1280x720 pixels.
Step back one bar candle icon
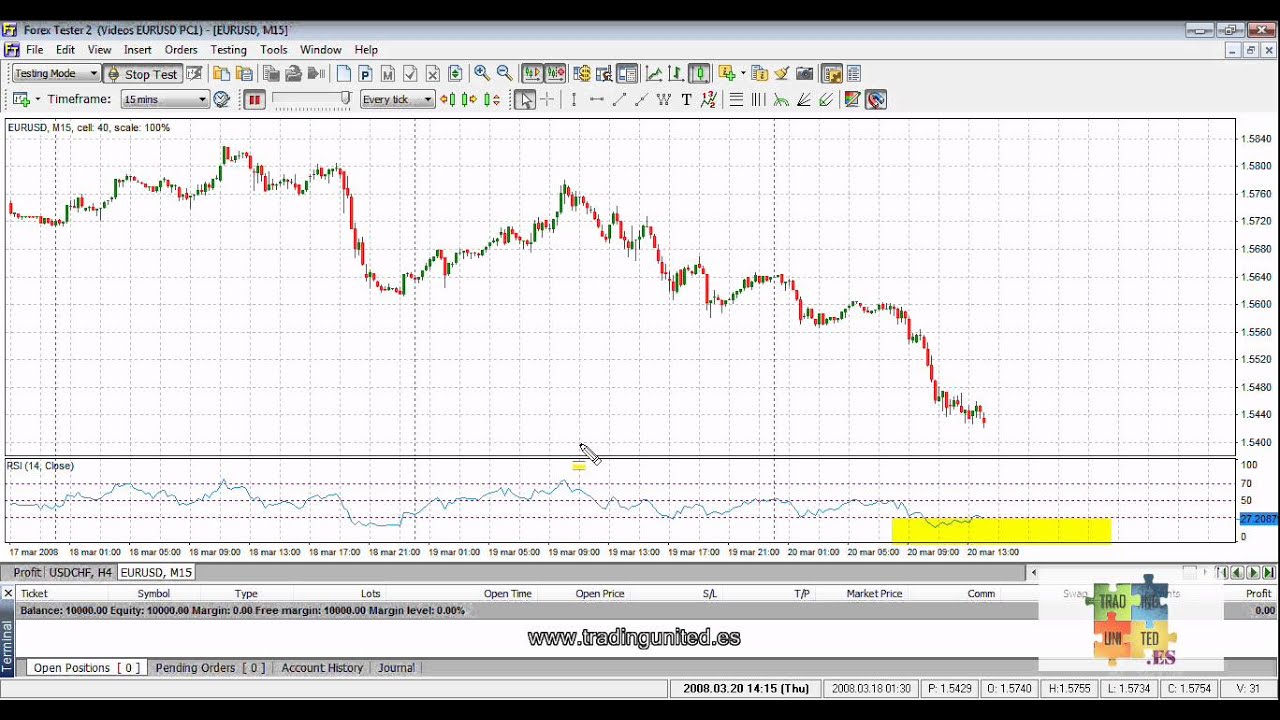click(448, 99)
